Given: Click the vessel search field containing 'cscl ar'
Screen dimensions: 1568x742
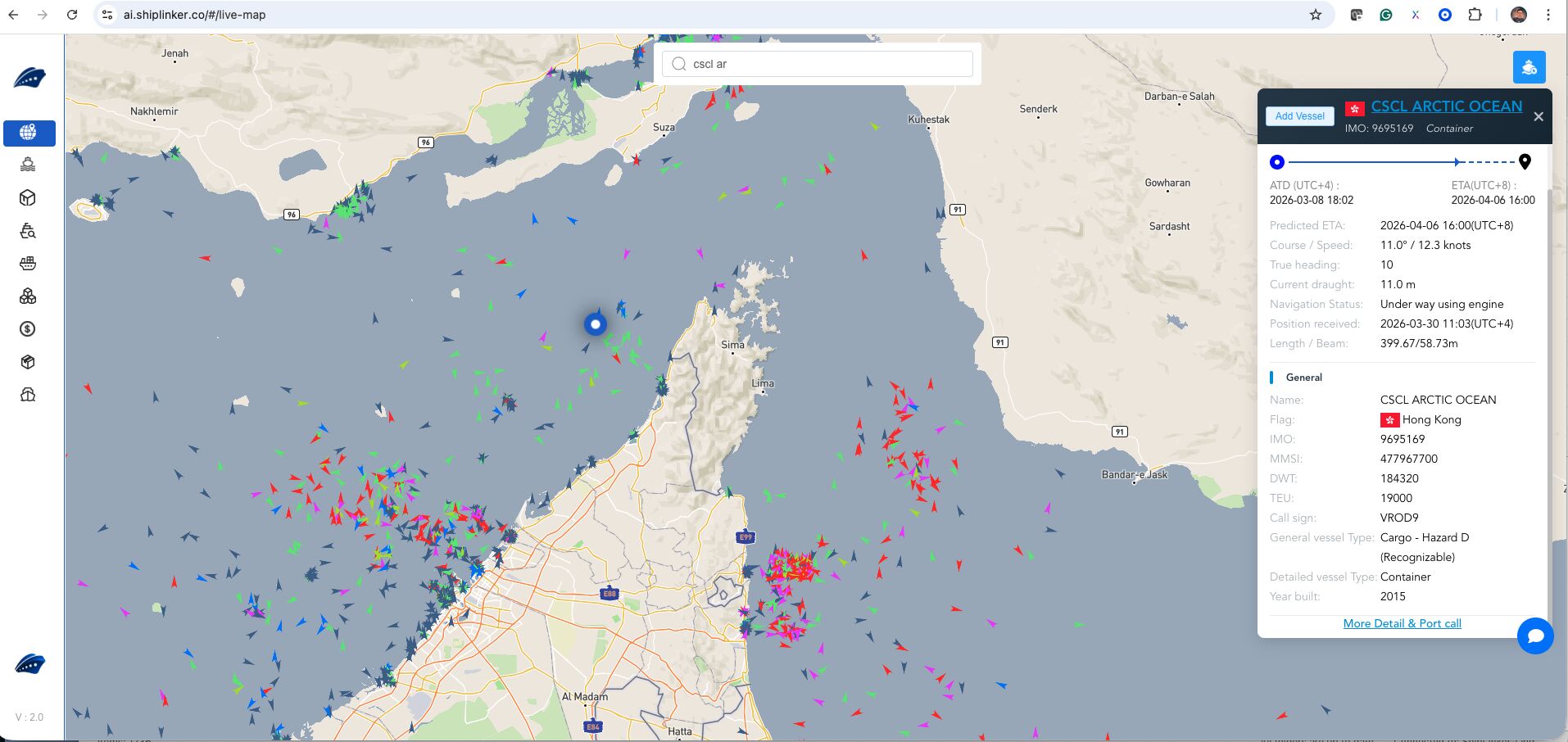Looking at the screenshot, I should click(x=818, y=64).
